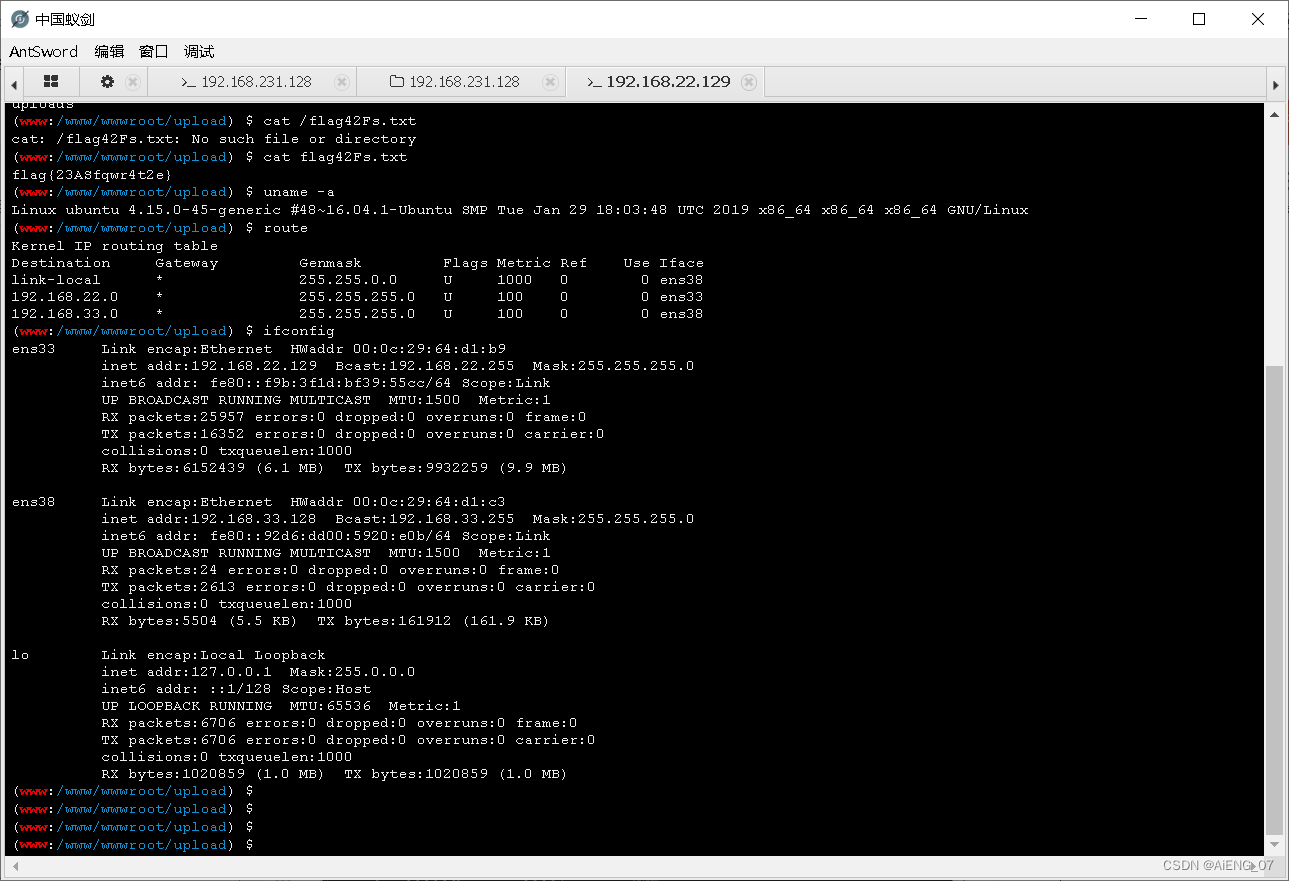
Task: Click the 192.168.22.0 routing destination
Action: click(64, 297)
